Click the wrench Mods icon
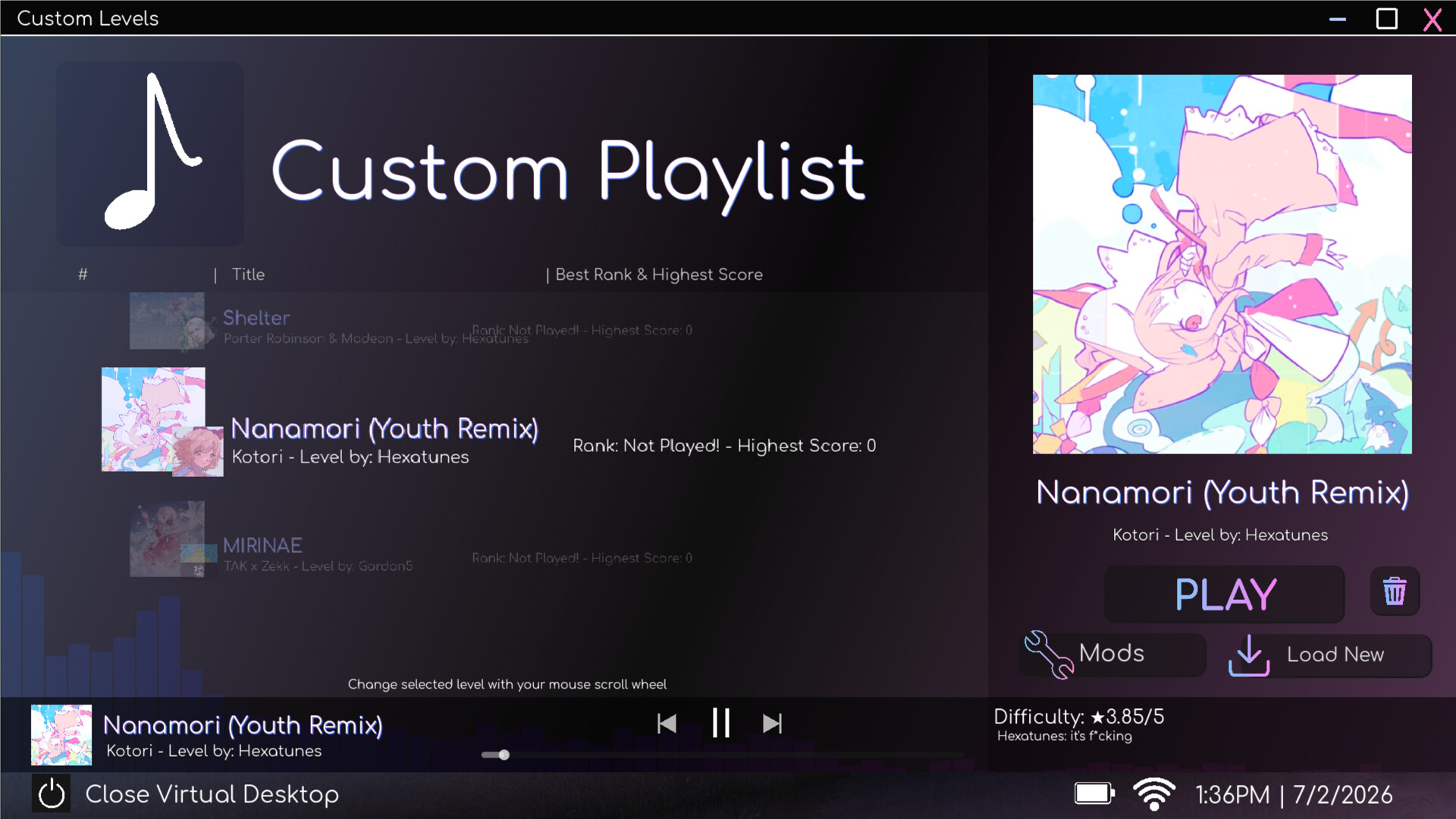Viewport: 1456px width, 819px height. (x=1049, y=654)
